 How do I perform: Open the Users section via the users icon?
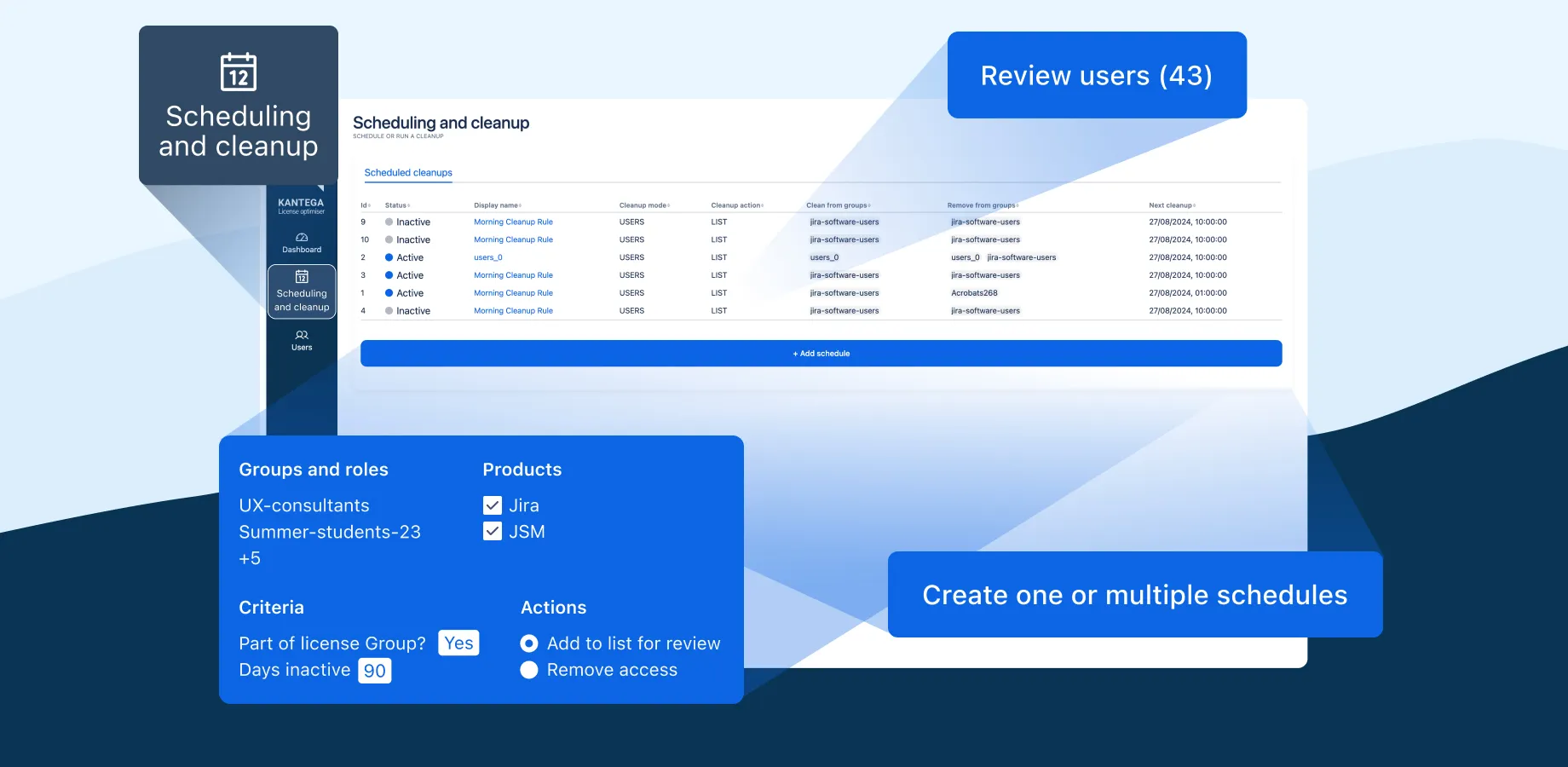tap(301, 335)
